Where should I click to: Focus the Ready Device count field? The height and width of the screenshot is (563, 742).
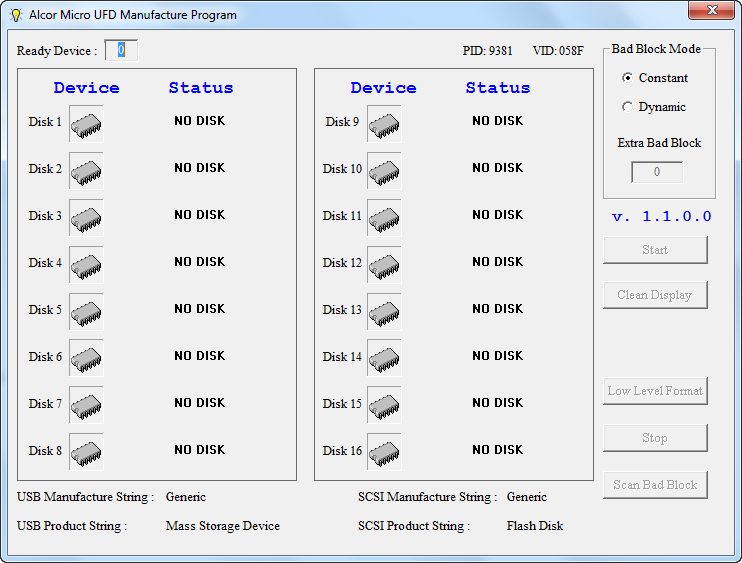[x=121, y=50]
